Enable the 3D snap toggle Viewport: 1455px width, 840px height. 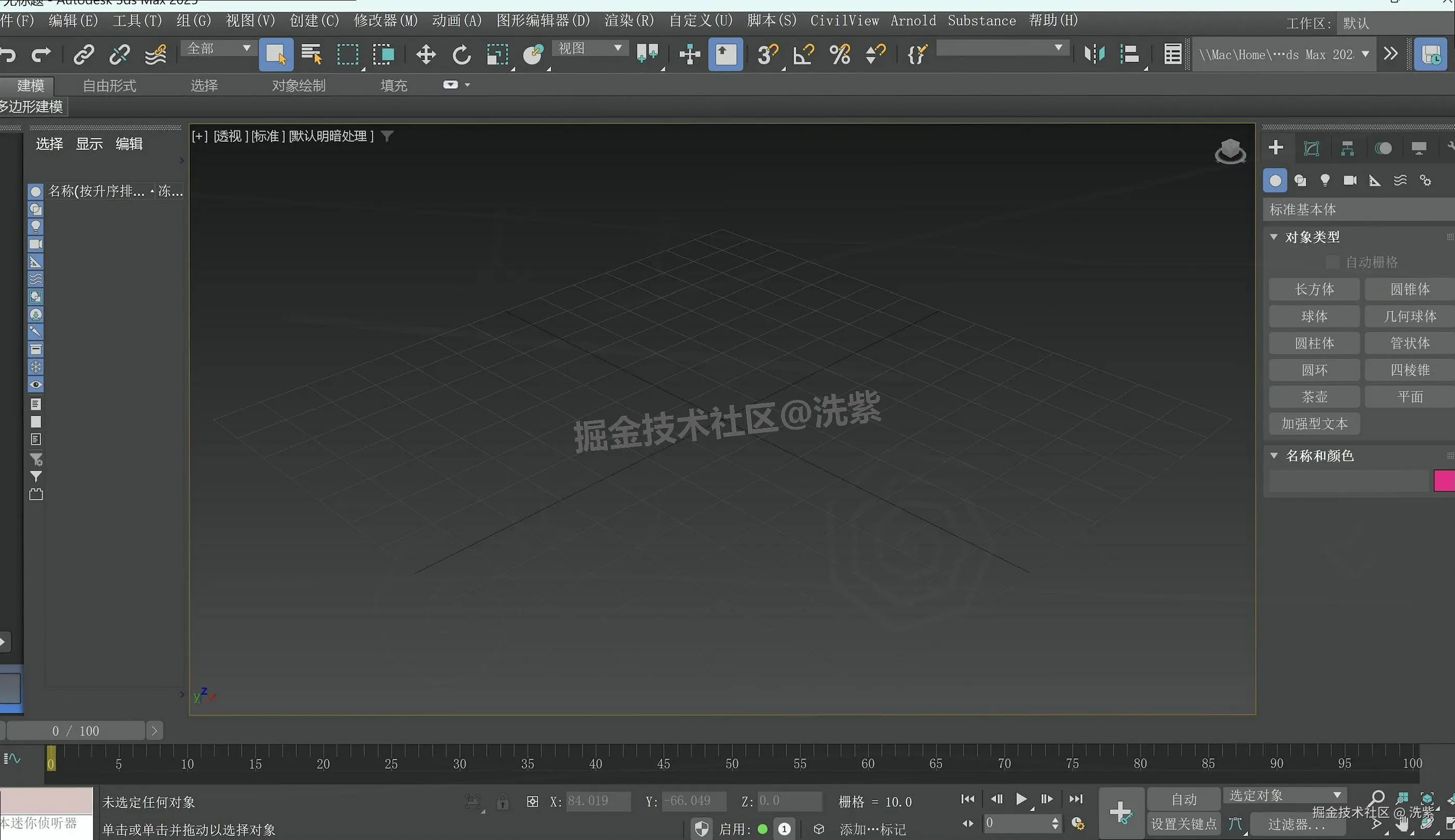[x=767, y=54]
